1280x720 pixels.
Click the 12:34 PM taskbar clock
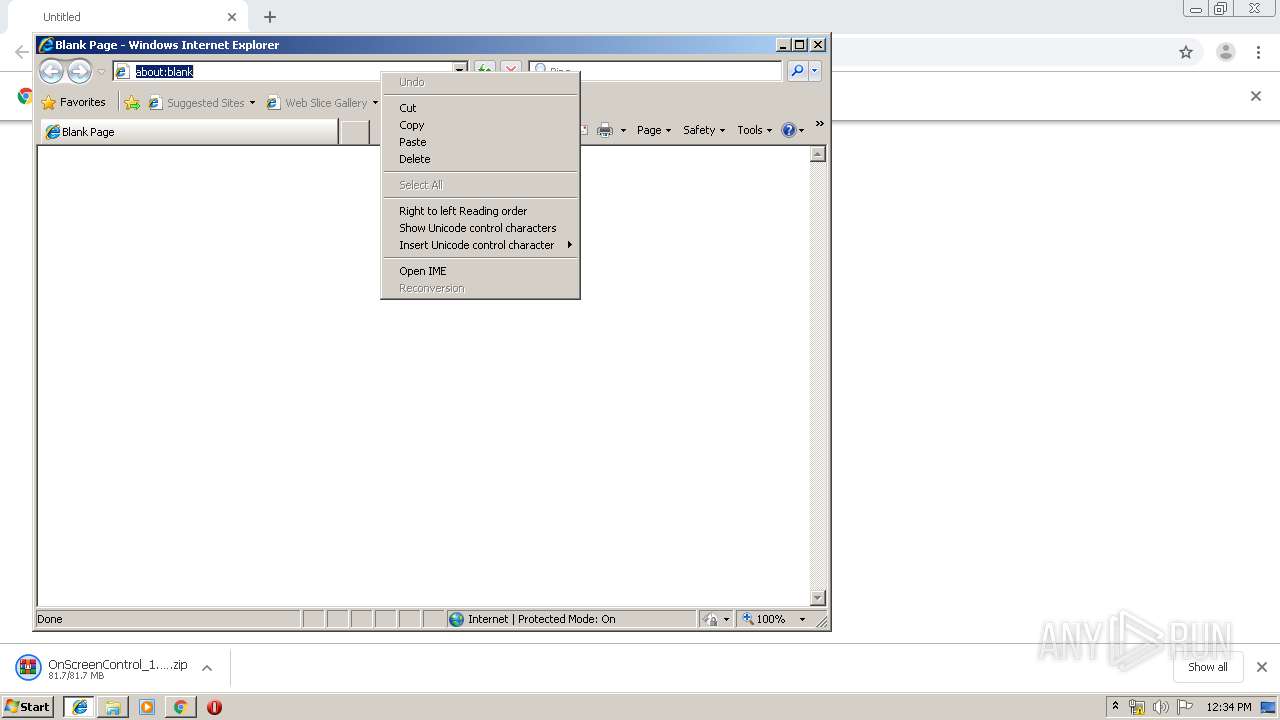1229,707
